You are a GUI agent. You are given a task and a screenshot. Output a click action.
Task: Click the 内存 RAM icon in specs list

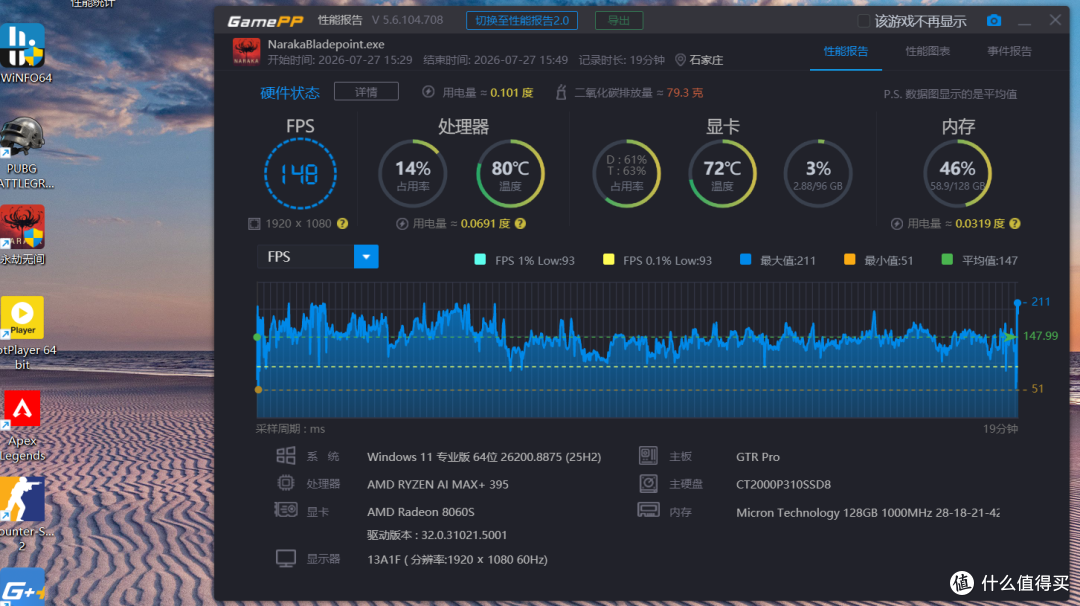pos(648,511)
